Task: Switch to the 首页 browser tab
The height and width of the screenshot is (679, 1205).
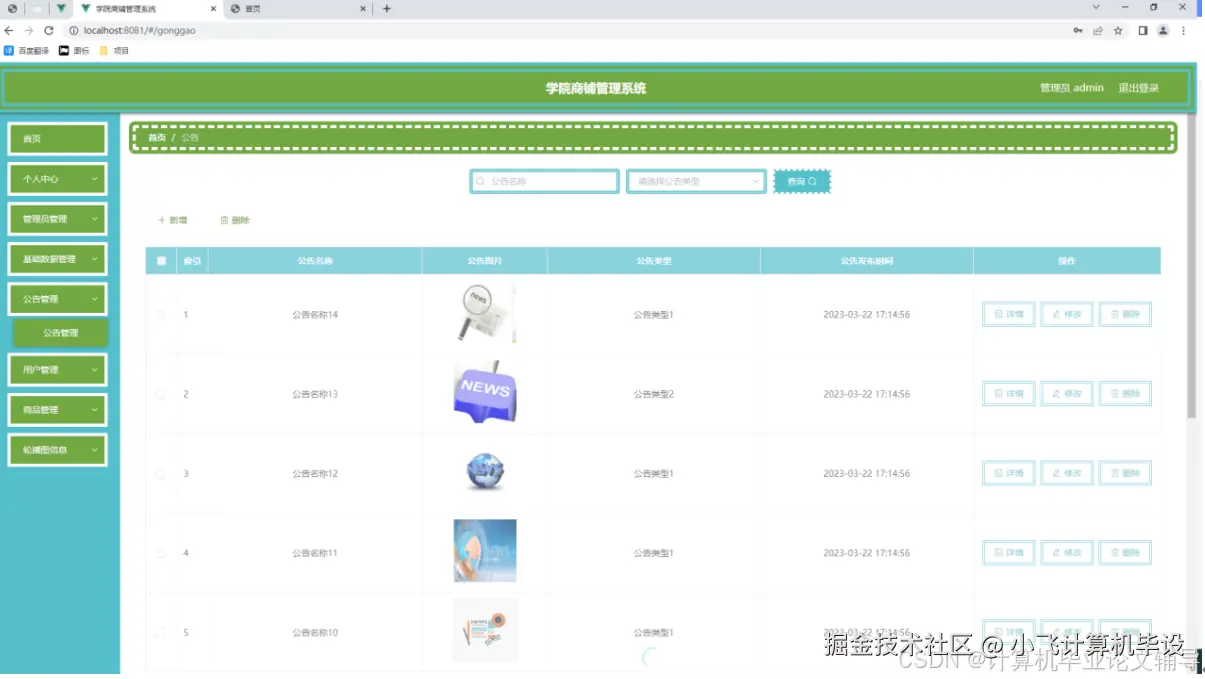Action: click(298, 9)
